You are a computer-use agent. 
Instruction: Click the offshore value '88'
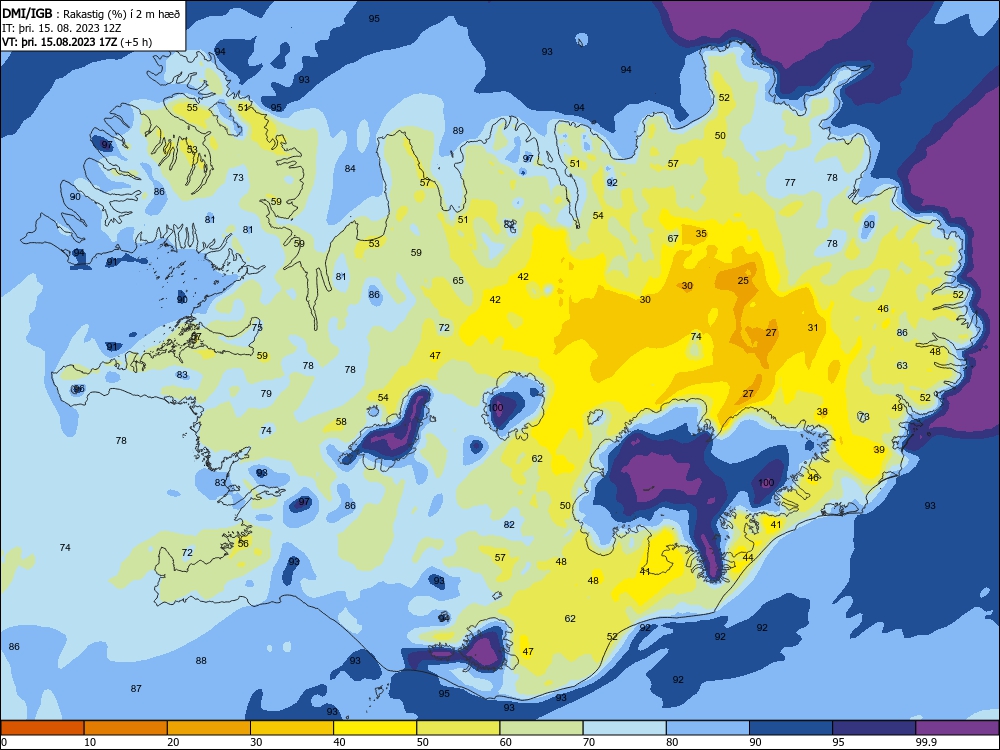[201, 661]
